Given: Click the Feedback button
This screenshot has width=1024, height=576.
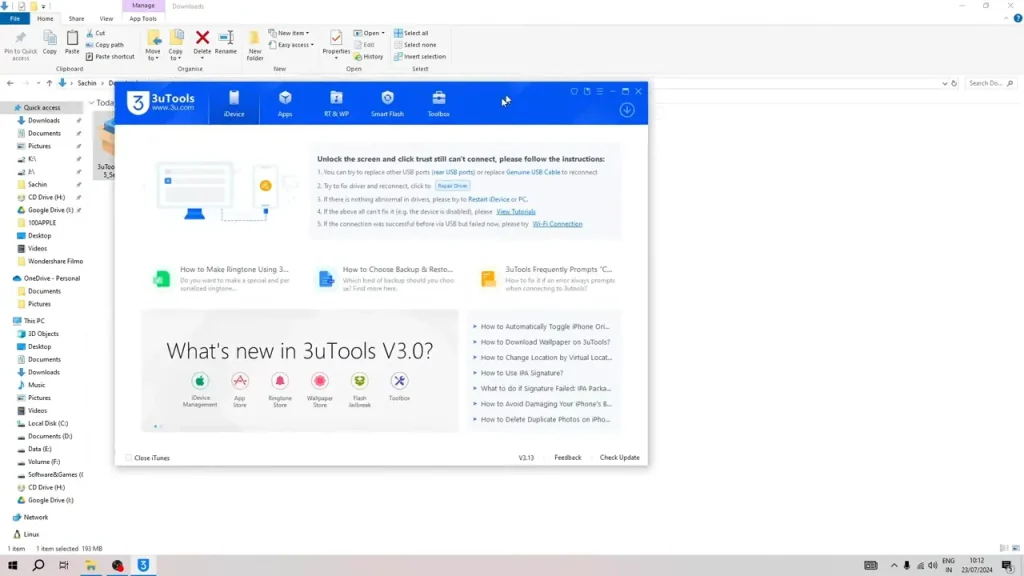Looking at the screenshot, I should (568, 458).
